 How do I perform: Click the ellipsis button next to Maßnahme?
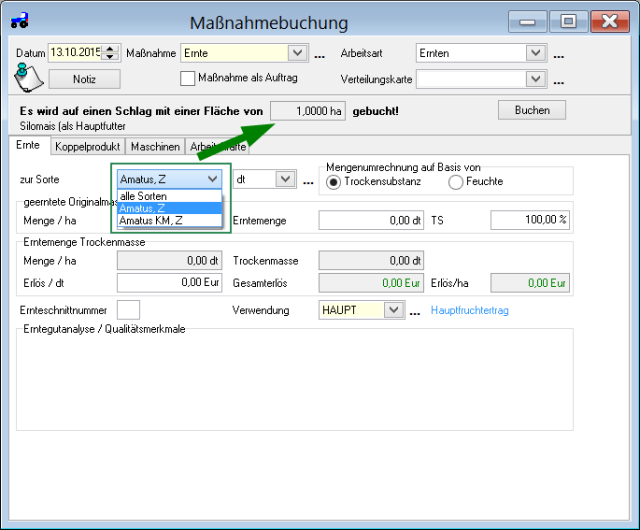(x=320, y=55)
